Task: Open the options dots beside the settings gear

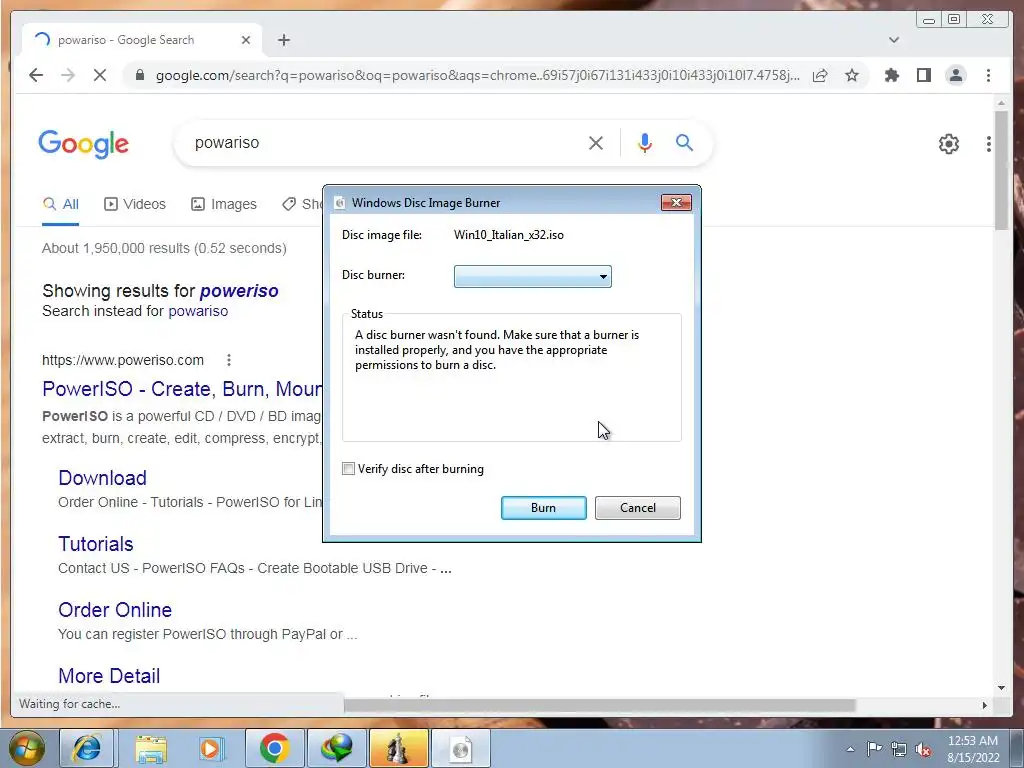Action: coord(989,144)
